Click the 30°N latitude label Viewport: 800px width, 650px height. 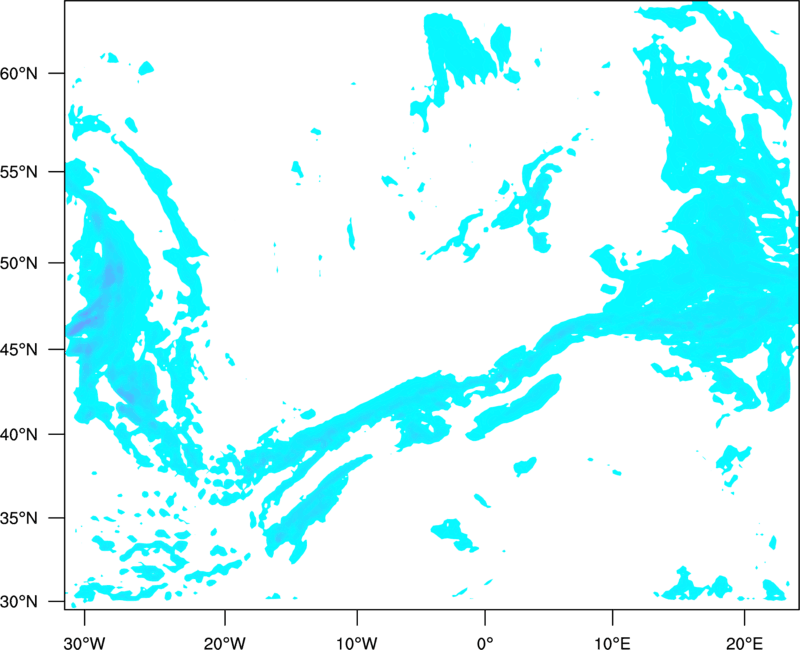[19, 602]
